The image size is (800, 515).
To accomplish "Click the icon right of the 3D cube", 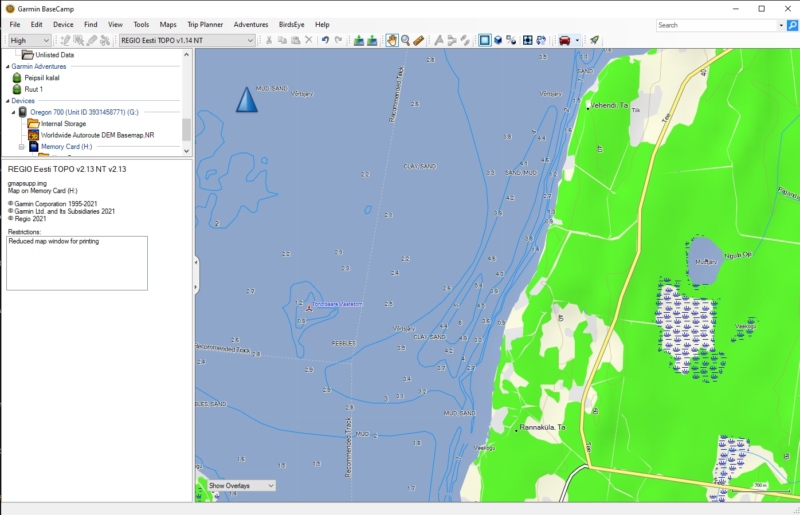I will pyautogui.click(x=511, y=40).
